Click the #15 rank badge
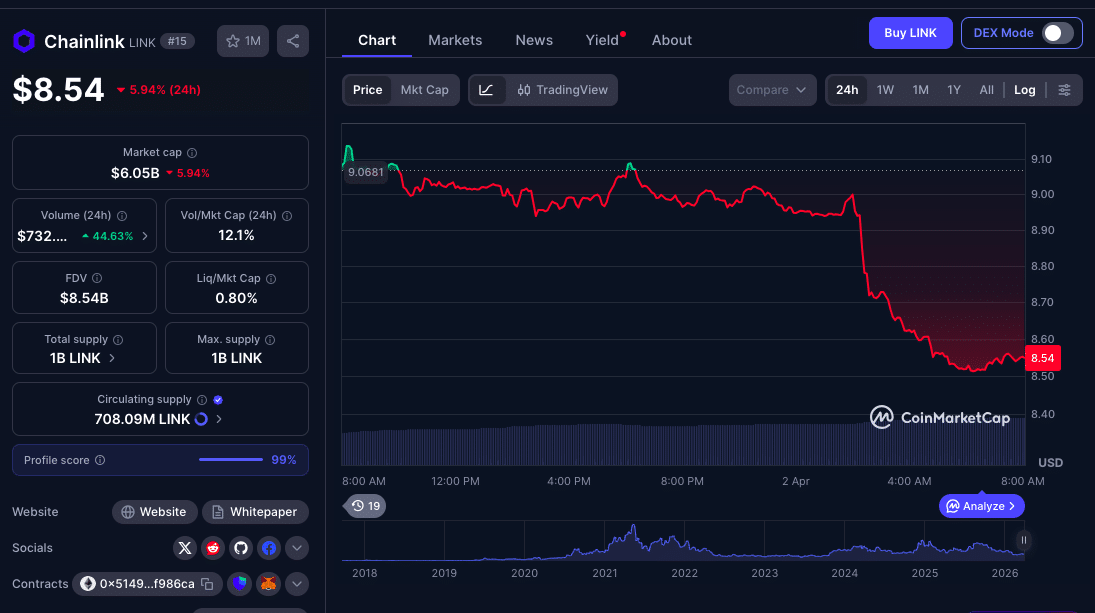The image size is (1095, 613). coord(177,41)
